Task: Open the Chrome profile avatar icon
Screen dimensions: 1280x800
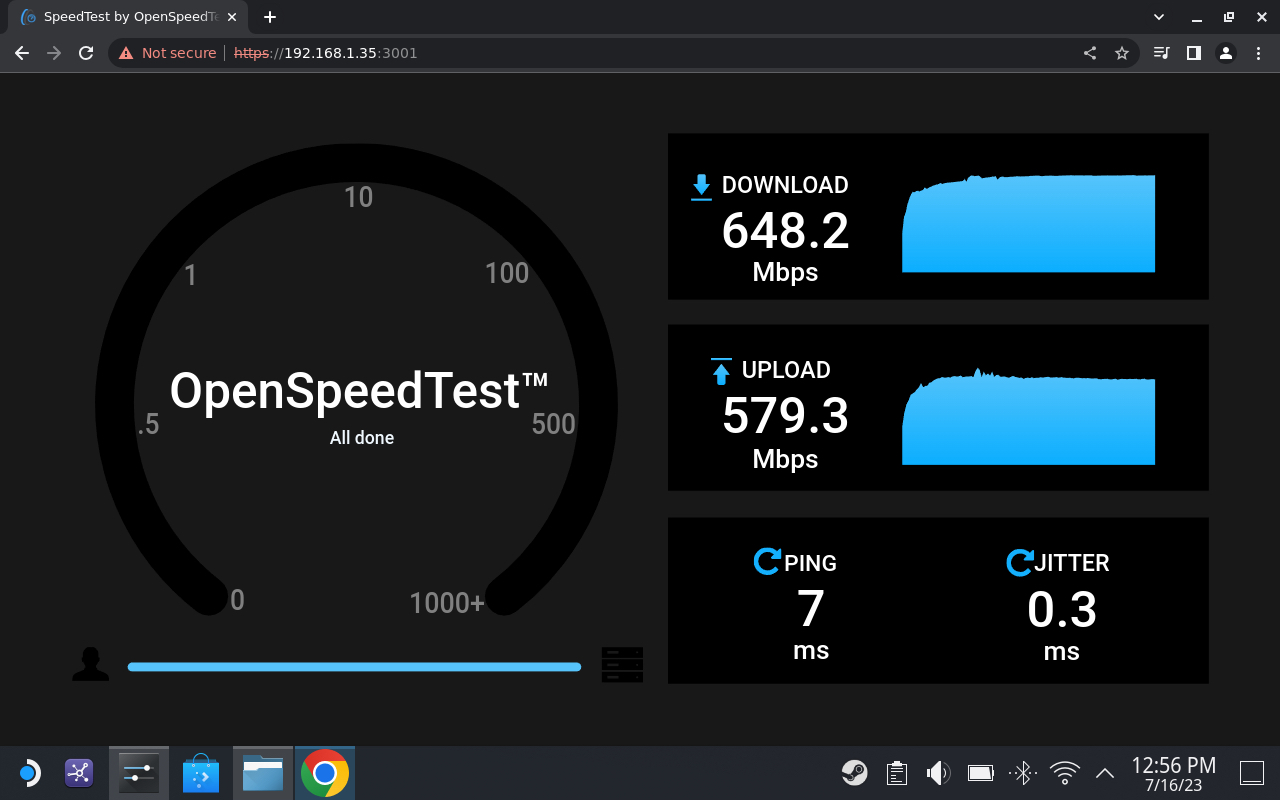Action: click(x=1225, y=53)
